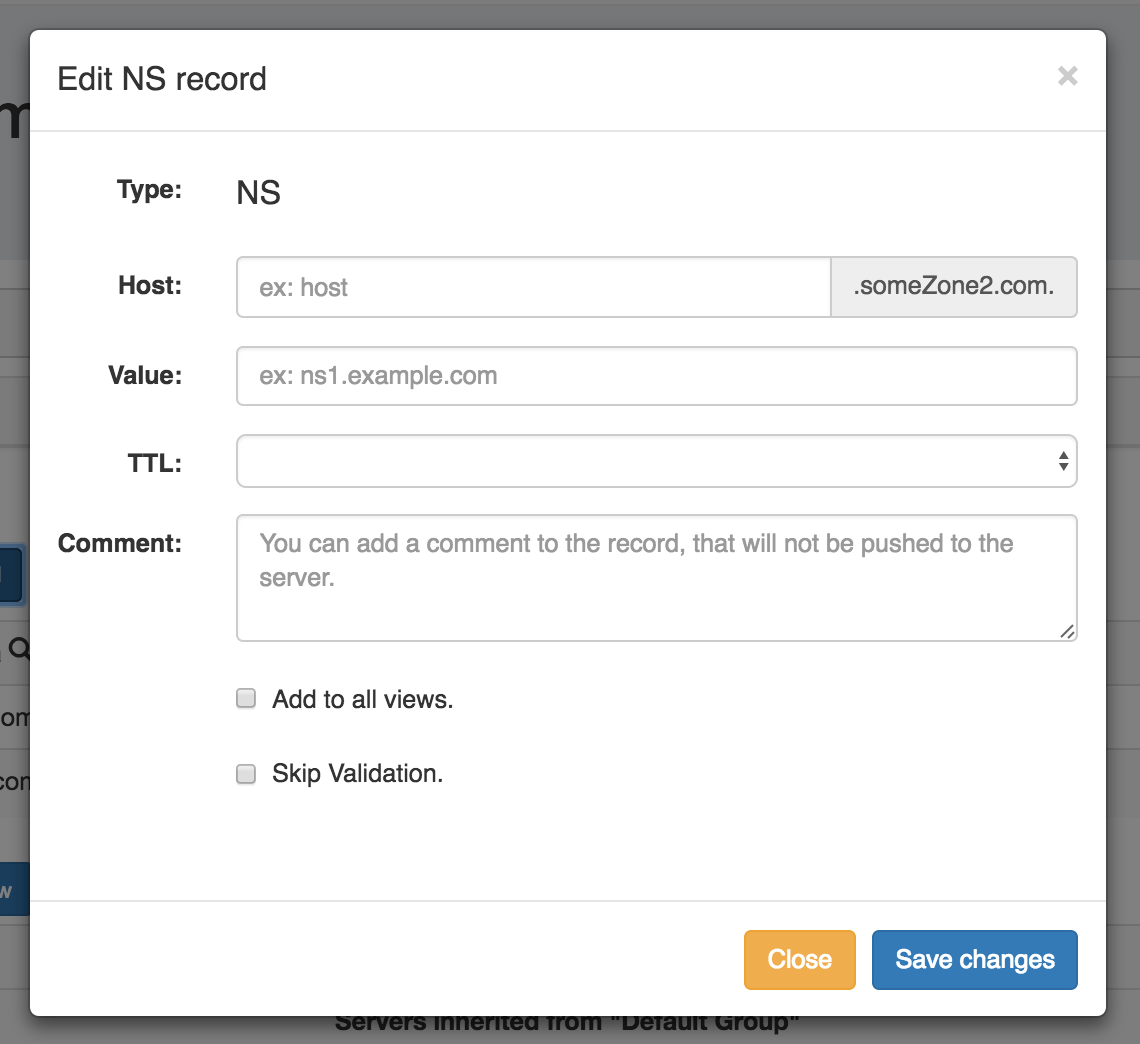Click the "Add to all views." label text
1140x1044 pixels.
click(x=362, y=699)
